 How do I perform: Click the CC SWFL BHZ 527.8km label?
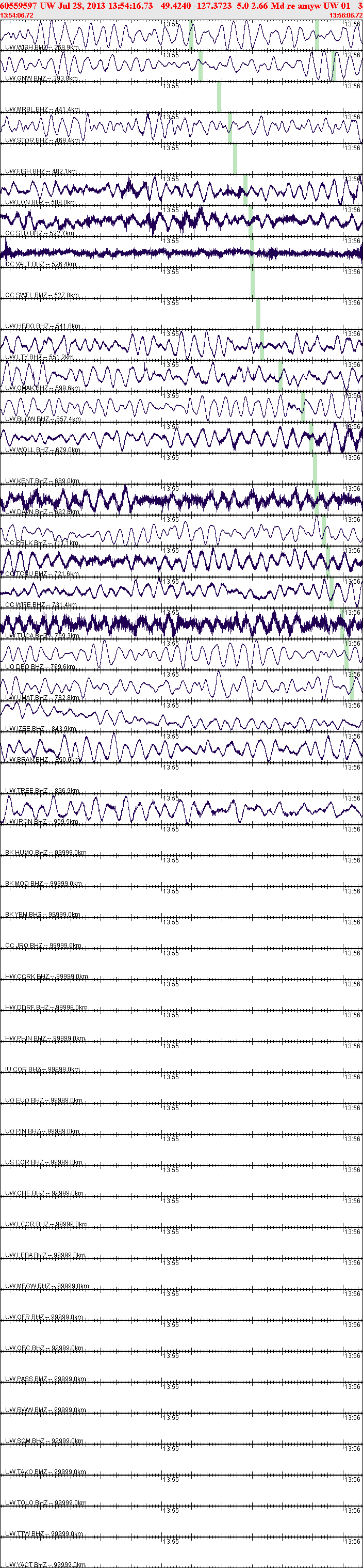point(42,296)
